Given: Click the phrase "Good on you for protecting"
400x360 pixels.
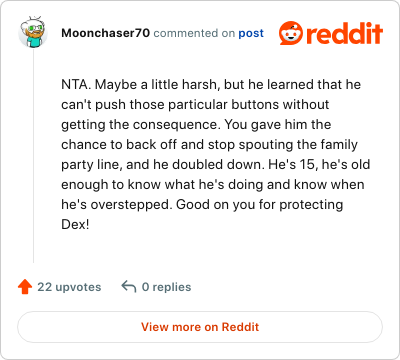Looking at the screenshot, I should 259,205.
